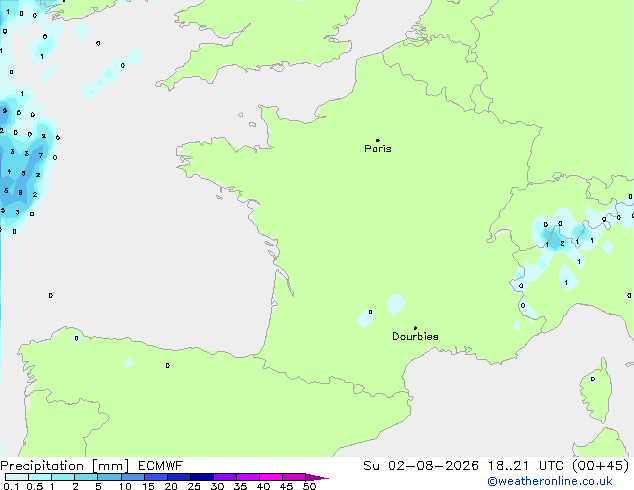Viewport: 634px width, 490px height.
Task: Click the date Su 02-08-2026
Action: point(421,466)
